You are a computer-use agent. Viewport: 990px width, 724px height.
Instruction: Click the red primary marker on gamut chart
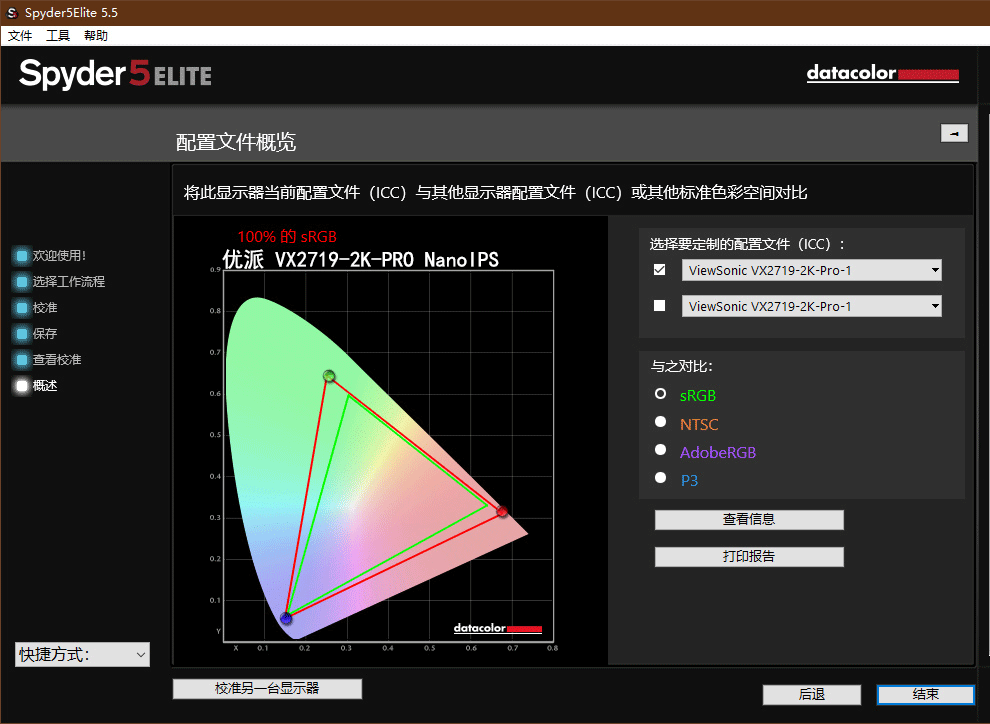click(502, 511)
